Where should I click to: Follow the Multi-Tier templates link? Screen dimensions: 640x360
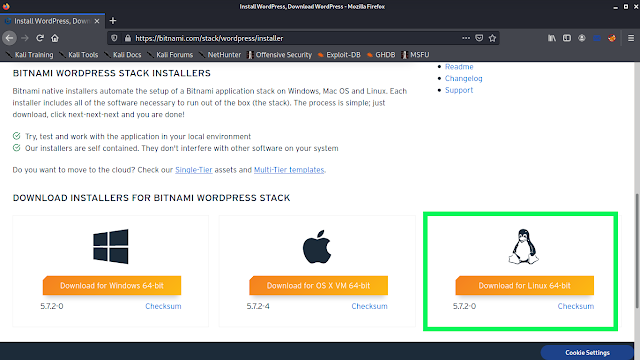pos(289,170)
